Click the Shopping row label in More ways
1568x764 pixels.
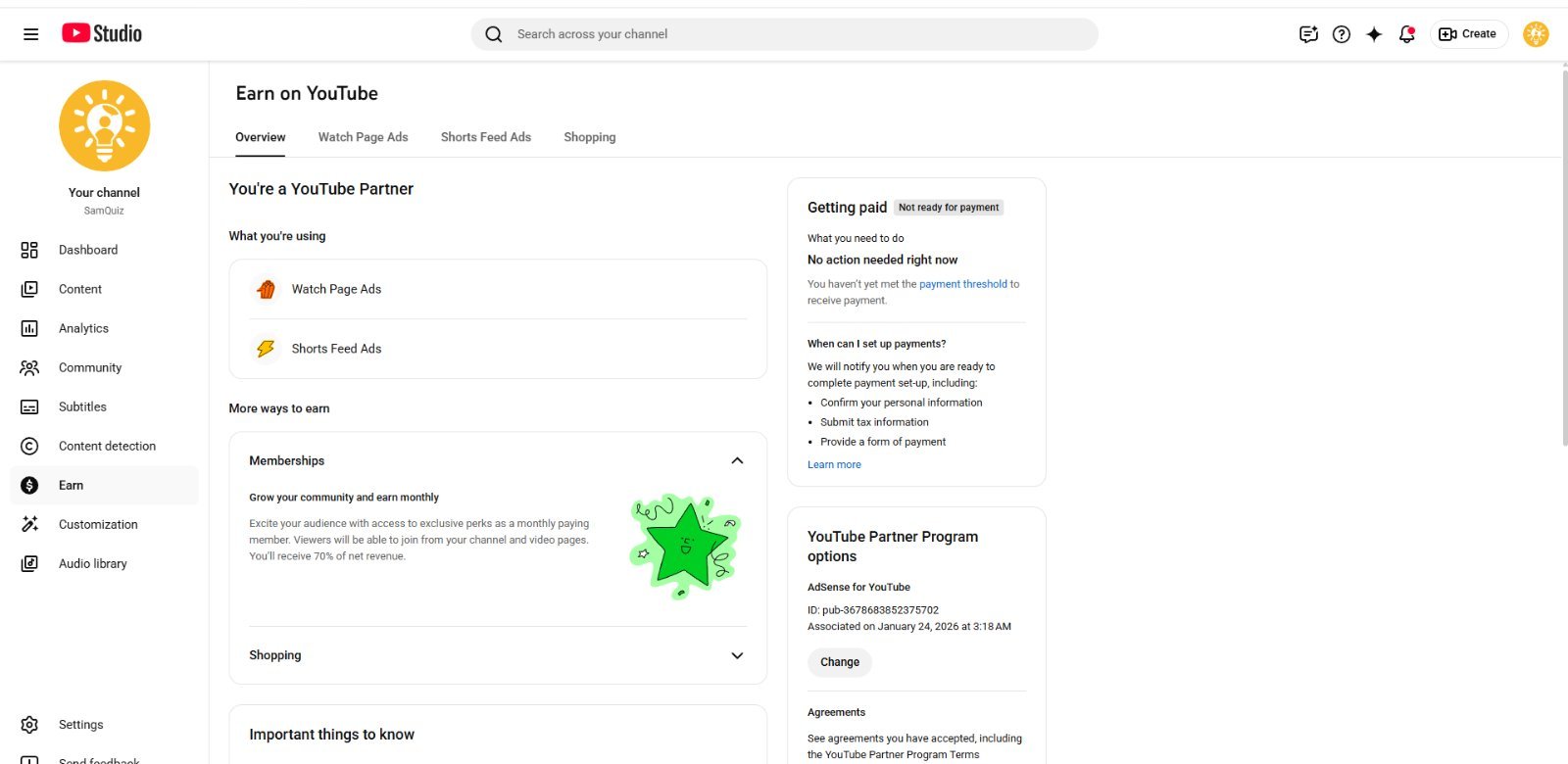275,655
